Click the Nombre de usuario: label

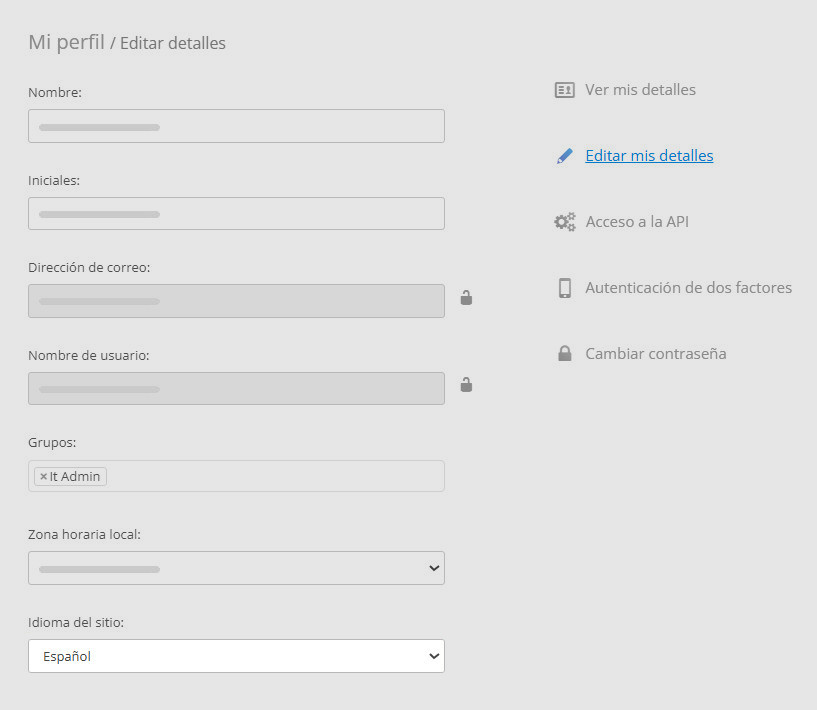coord(89,356)
